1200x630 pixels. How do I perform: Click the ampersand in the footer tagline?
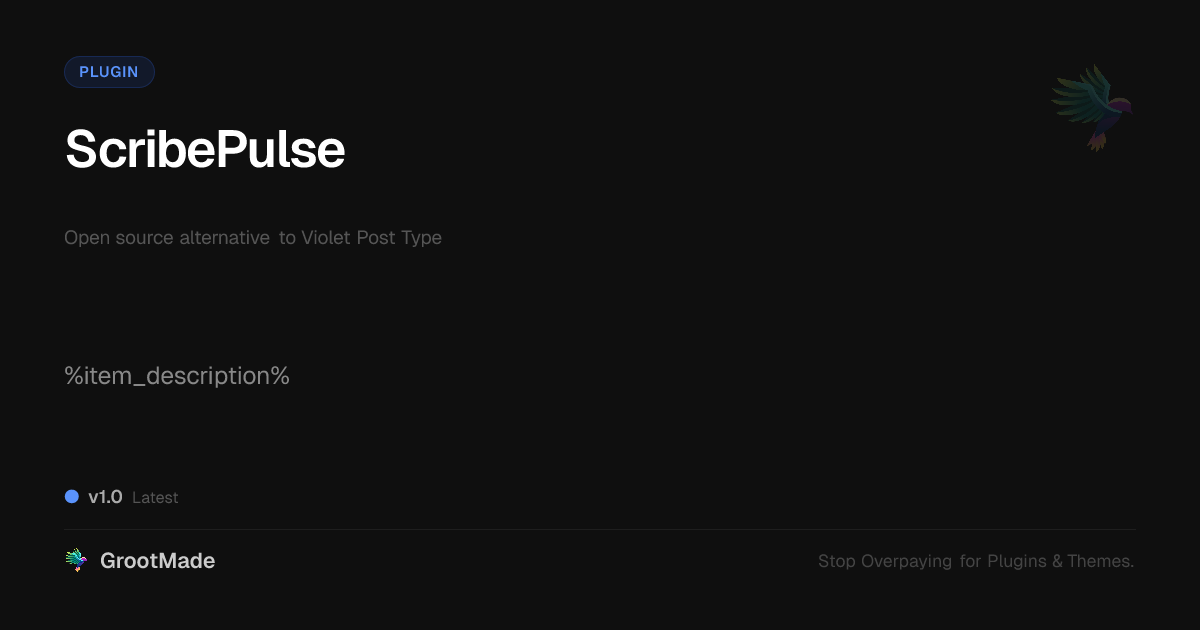[1057, 561]
